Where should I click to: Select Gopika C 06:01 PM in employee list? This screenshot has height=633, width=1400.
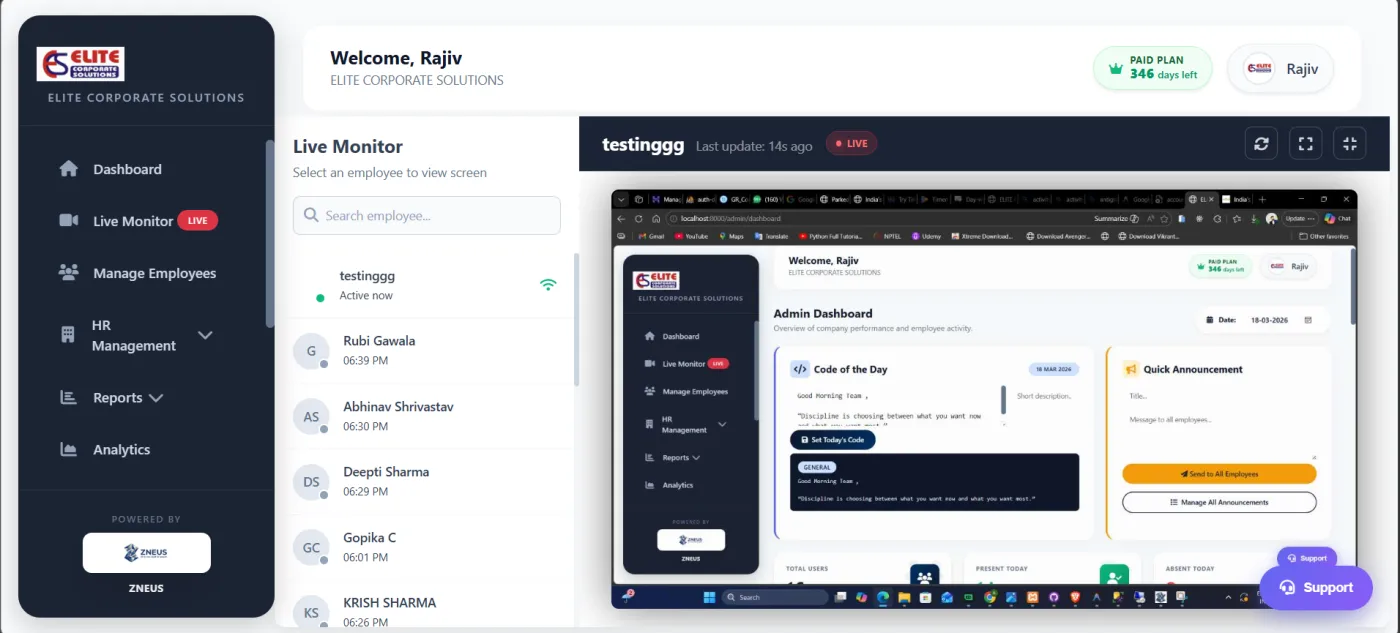432,548
